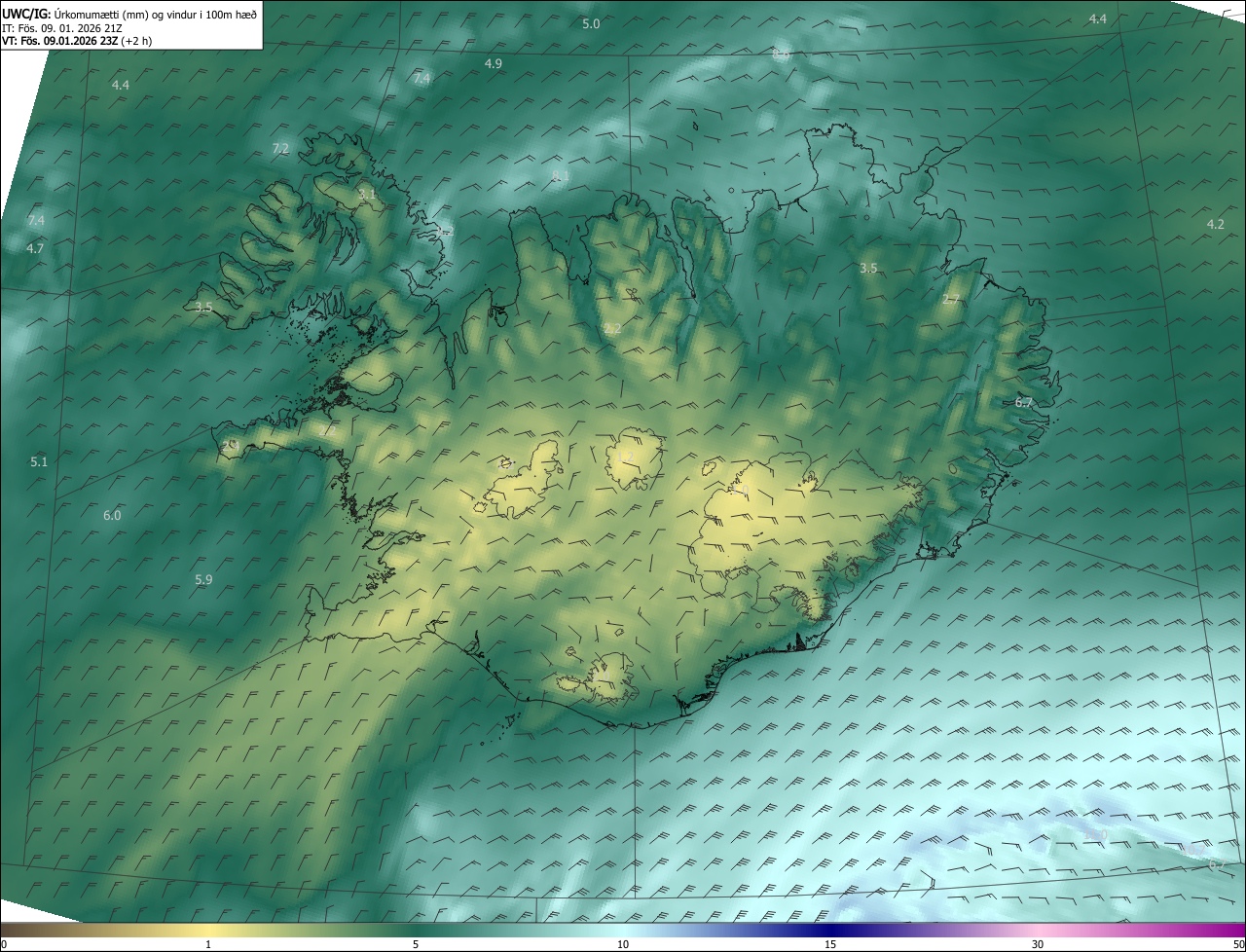This screenshot has height=952, width=1246.
Task: Click the 5.9 precipitation value
Action: pyautogui.click(x=203, y=579)
